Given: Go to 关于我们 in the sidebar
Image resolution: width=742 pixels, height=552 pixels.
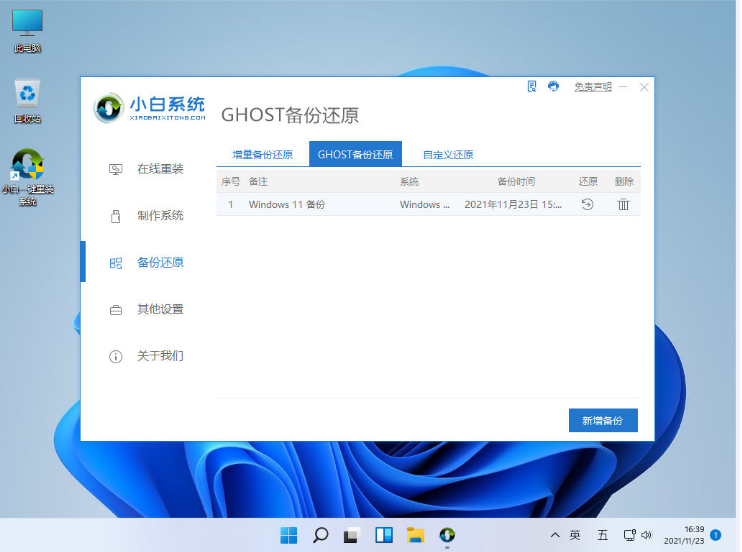Looking at the screenshot, I should click(160, 356).
